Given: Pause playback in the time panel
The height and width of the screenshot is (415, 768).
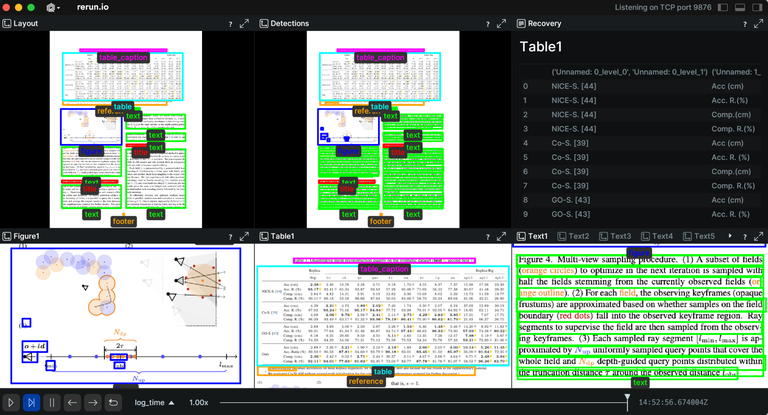Looking at the screenshot, I should coord(51,402).
